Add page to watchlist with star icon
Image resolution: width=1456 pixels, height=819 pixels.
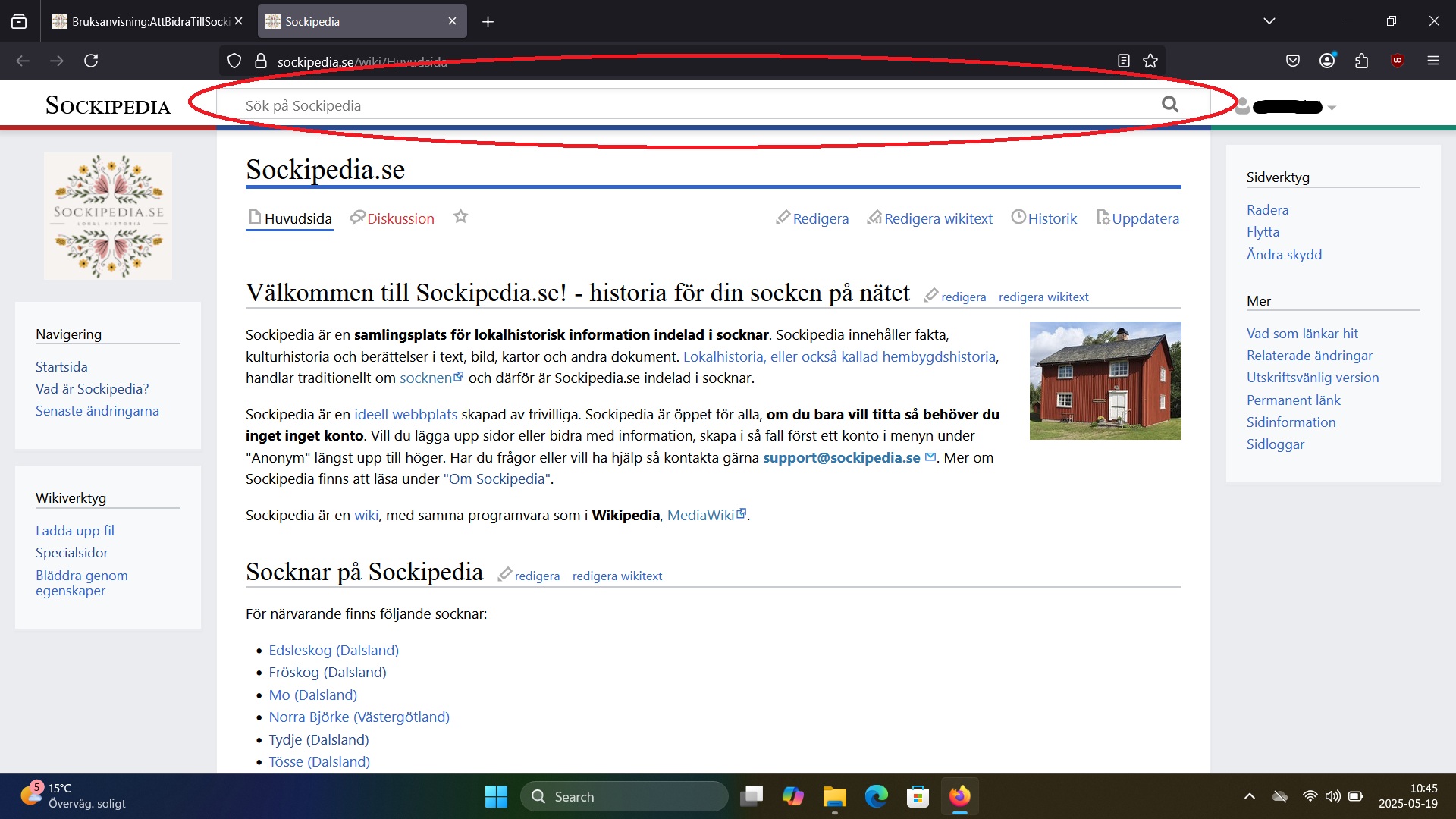tap(460, 217)
